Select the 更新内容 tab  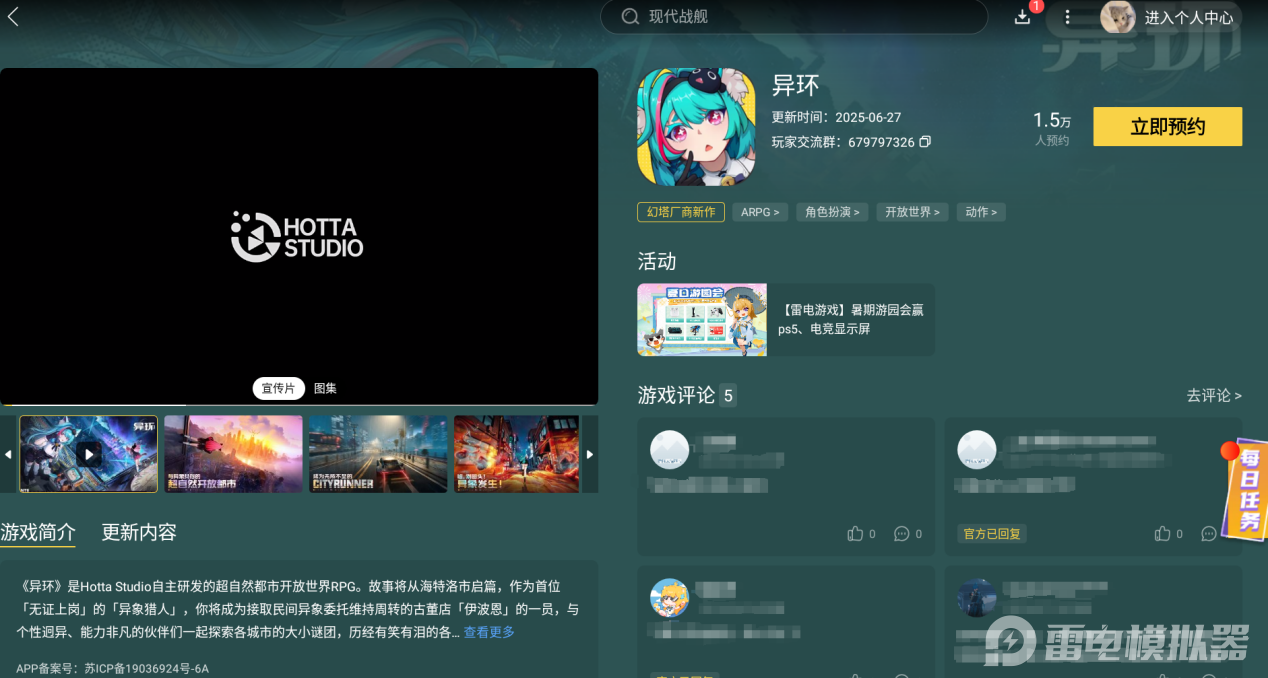click(x=139, y=532)
